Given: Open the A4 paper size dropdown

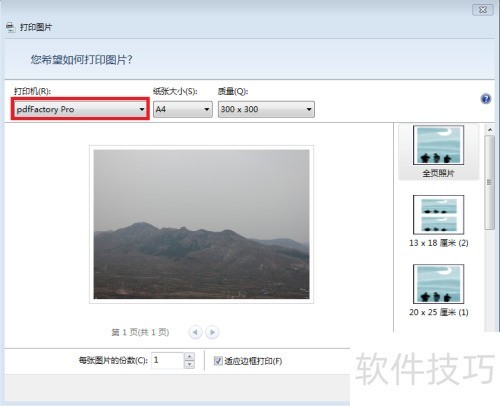Looking at the screenshot, I should click(183, 109).
